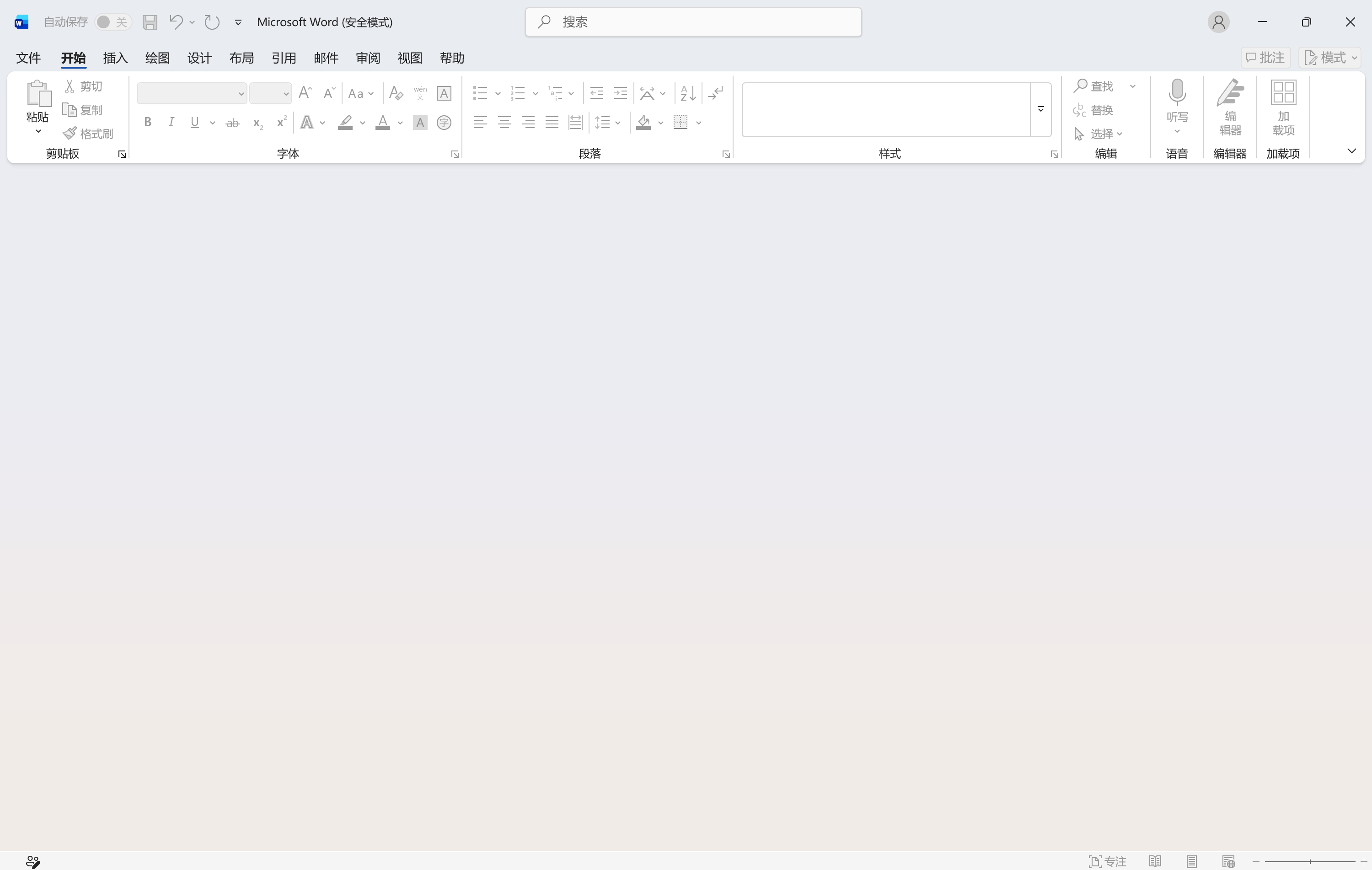Click the Enclosed Character (字) icon

[x=444, y=123]
